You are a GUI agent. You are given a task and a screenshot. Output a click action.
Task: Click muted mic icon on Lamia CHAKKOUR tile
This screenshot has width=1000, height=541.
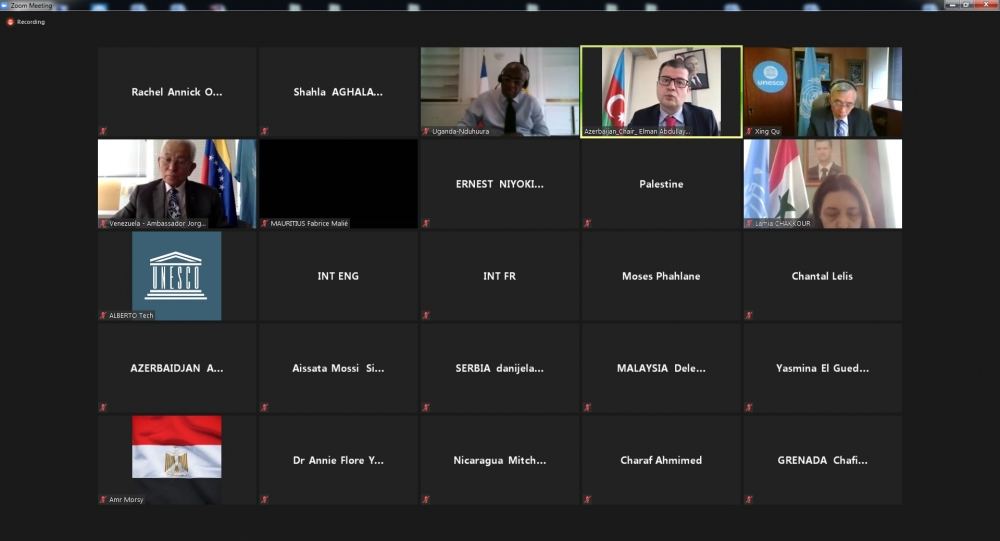click(749, 223)
